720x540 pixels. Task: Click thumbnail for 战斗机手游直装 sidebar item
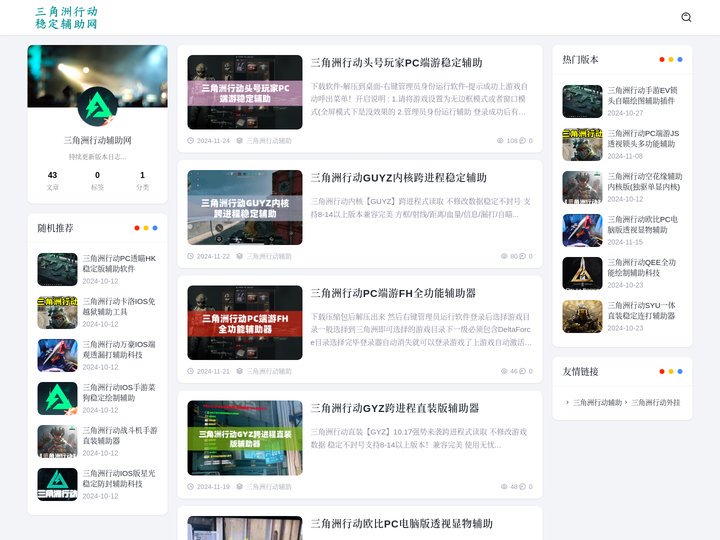point(57,441)
